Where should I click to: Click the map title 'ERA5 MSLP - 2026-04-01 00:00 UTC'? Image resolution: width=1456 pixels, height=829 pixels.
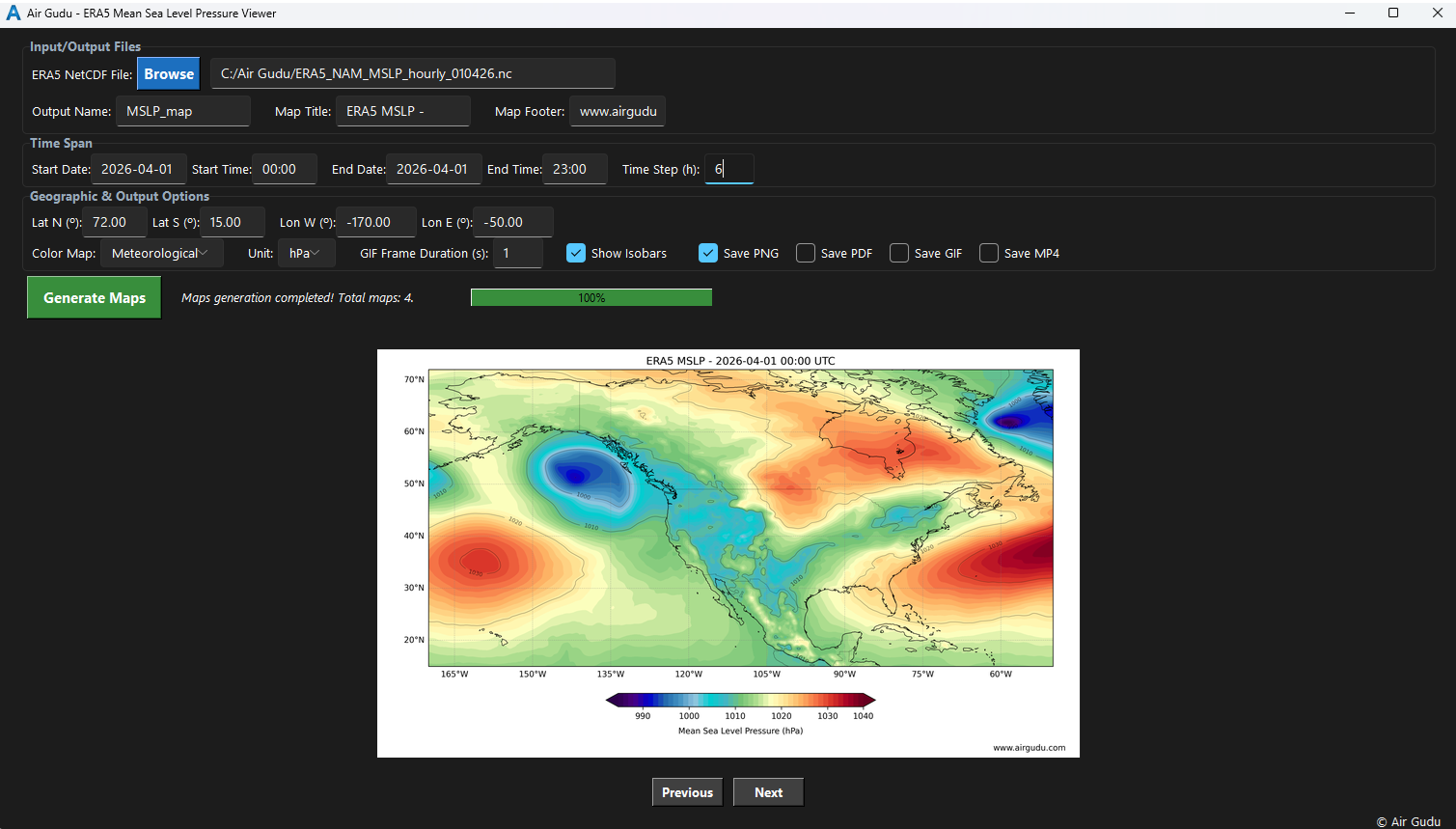click(x=741, y=361)
